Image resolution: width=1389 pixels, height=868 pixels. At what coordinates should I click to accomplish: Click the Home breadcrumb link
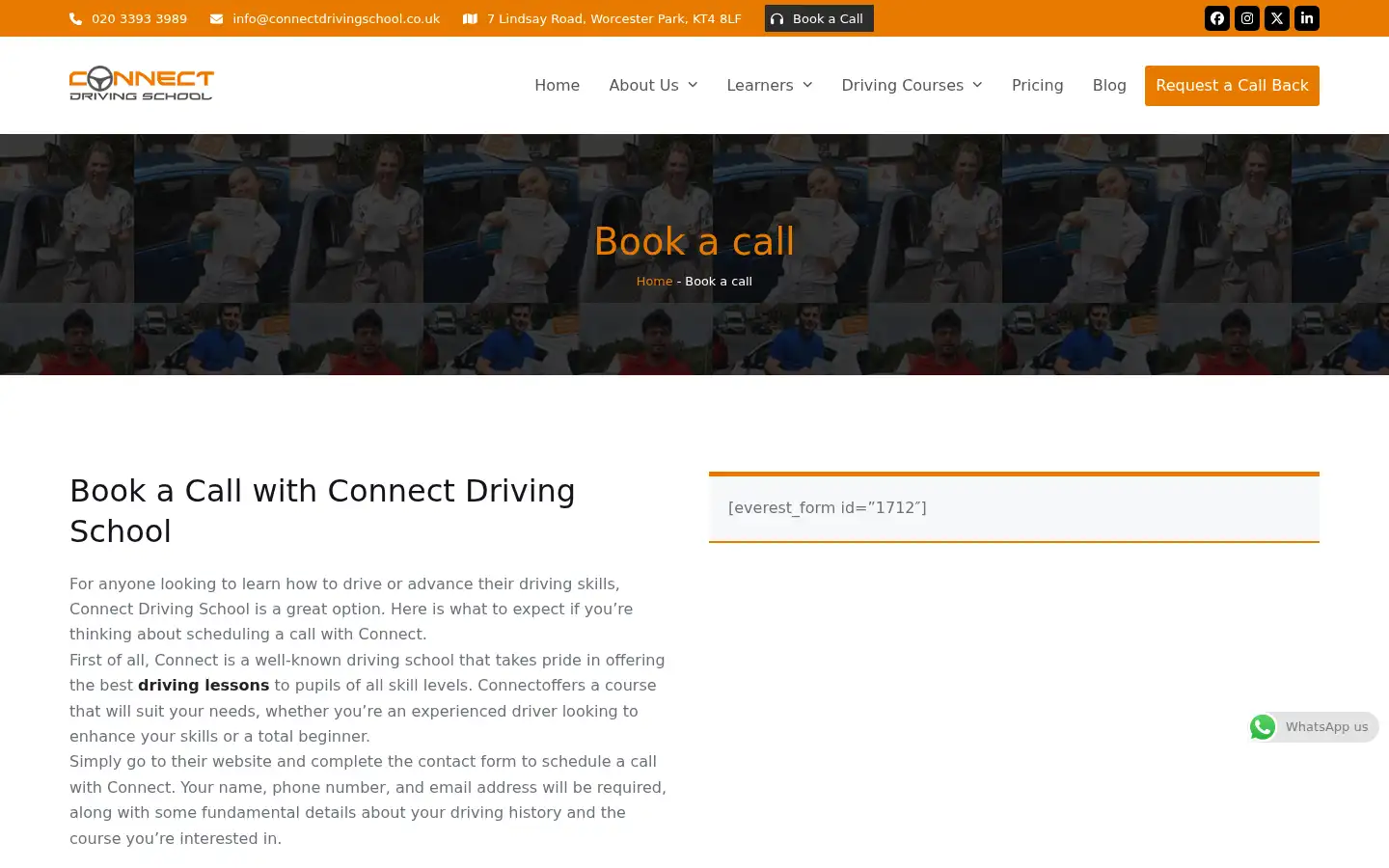click(x=654, y=282)
